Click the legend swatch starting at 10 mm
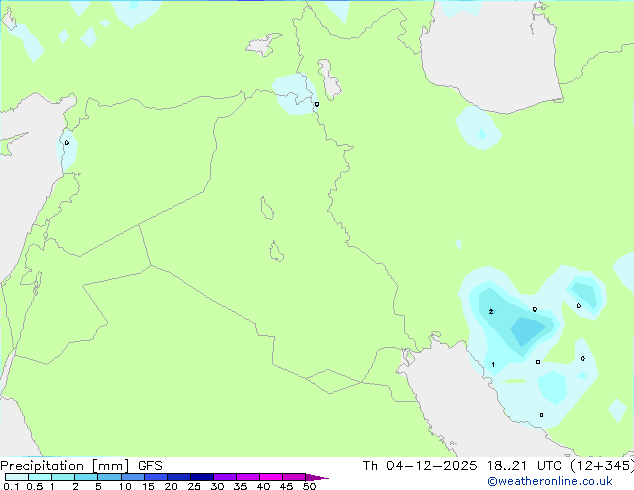Screen dimensions: 634x490 133,477
